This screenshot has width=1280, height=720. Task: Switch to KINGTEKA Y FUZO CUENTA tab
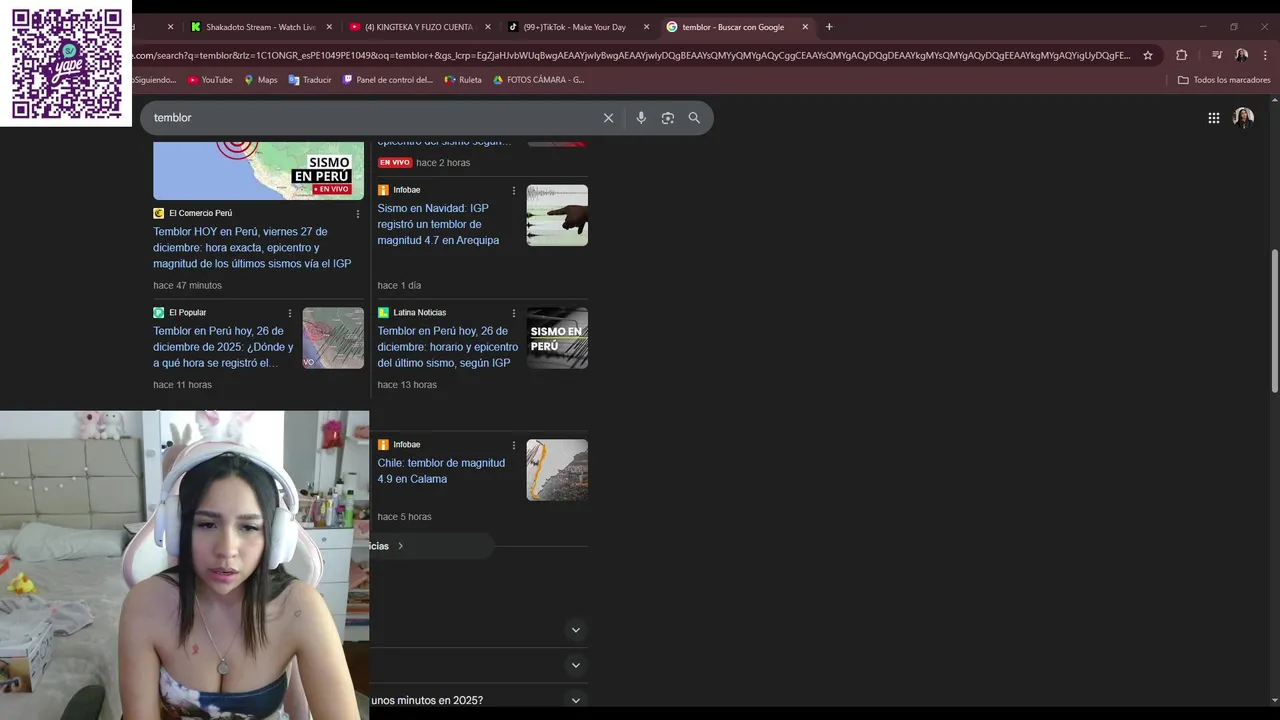418,27
